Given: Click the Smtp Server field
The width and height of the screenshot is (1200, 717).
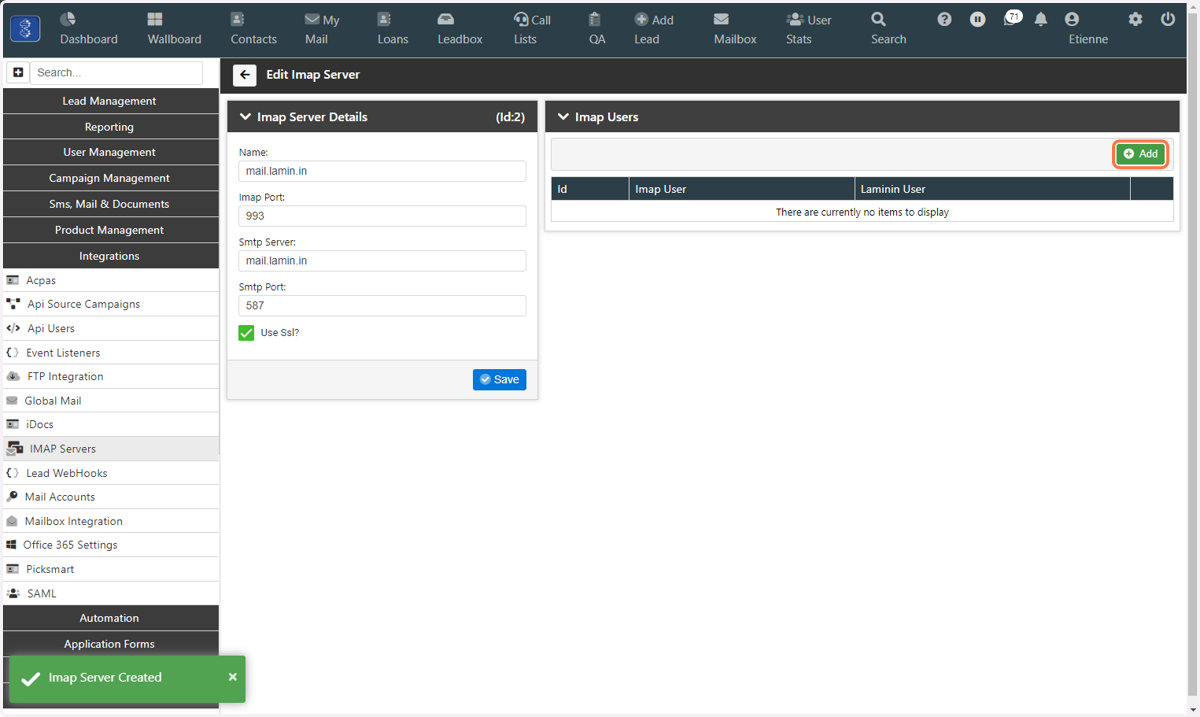Looking at the screenshot, I should (x=382, y=261).
